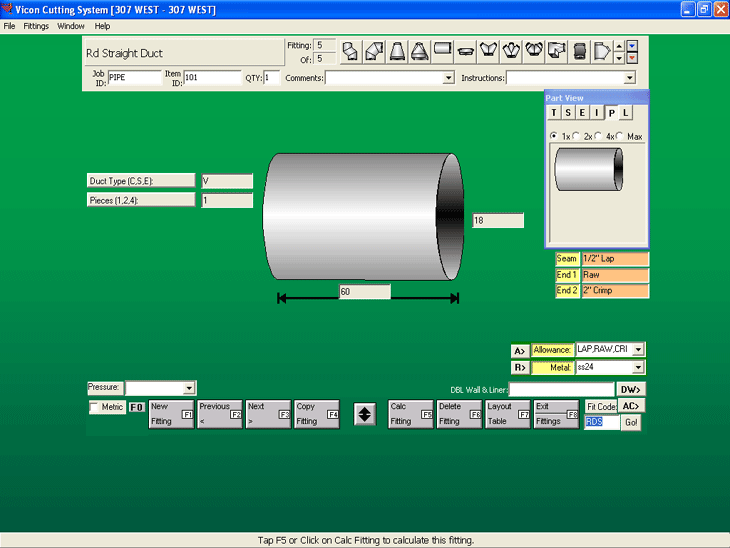This screenshot has height=548, width=730.
Task: Open the Instructions combo box
Action: [x=629, y=78]
